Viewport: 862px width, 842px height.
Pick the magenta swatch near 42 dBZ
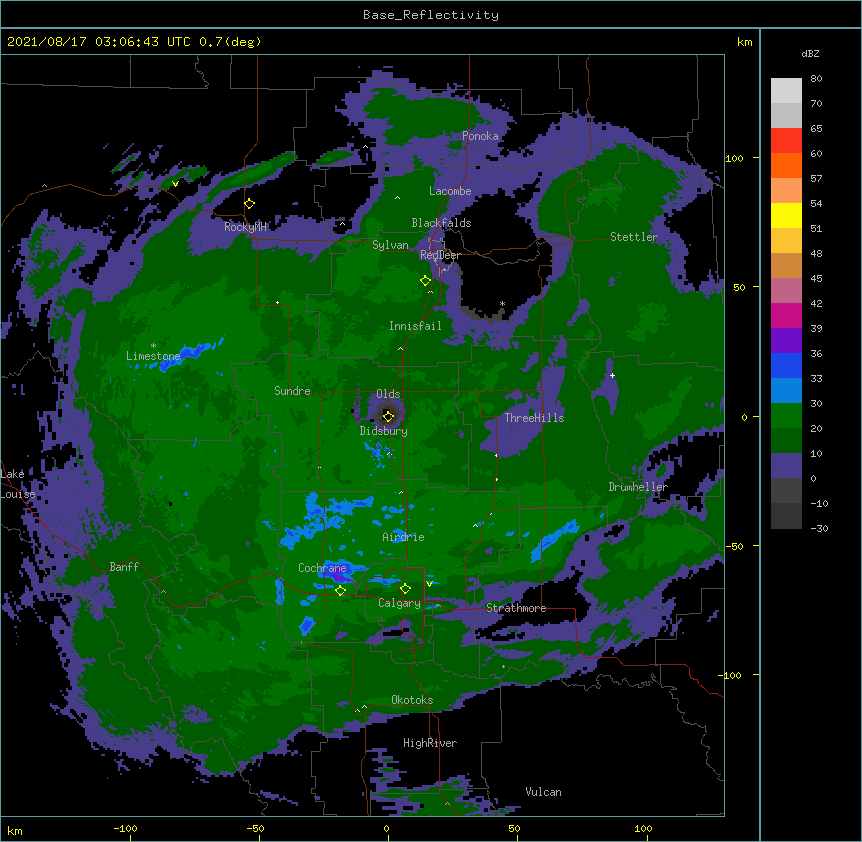click(x=786, y=315)
